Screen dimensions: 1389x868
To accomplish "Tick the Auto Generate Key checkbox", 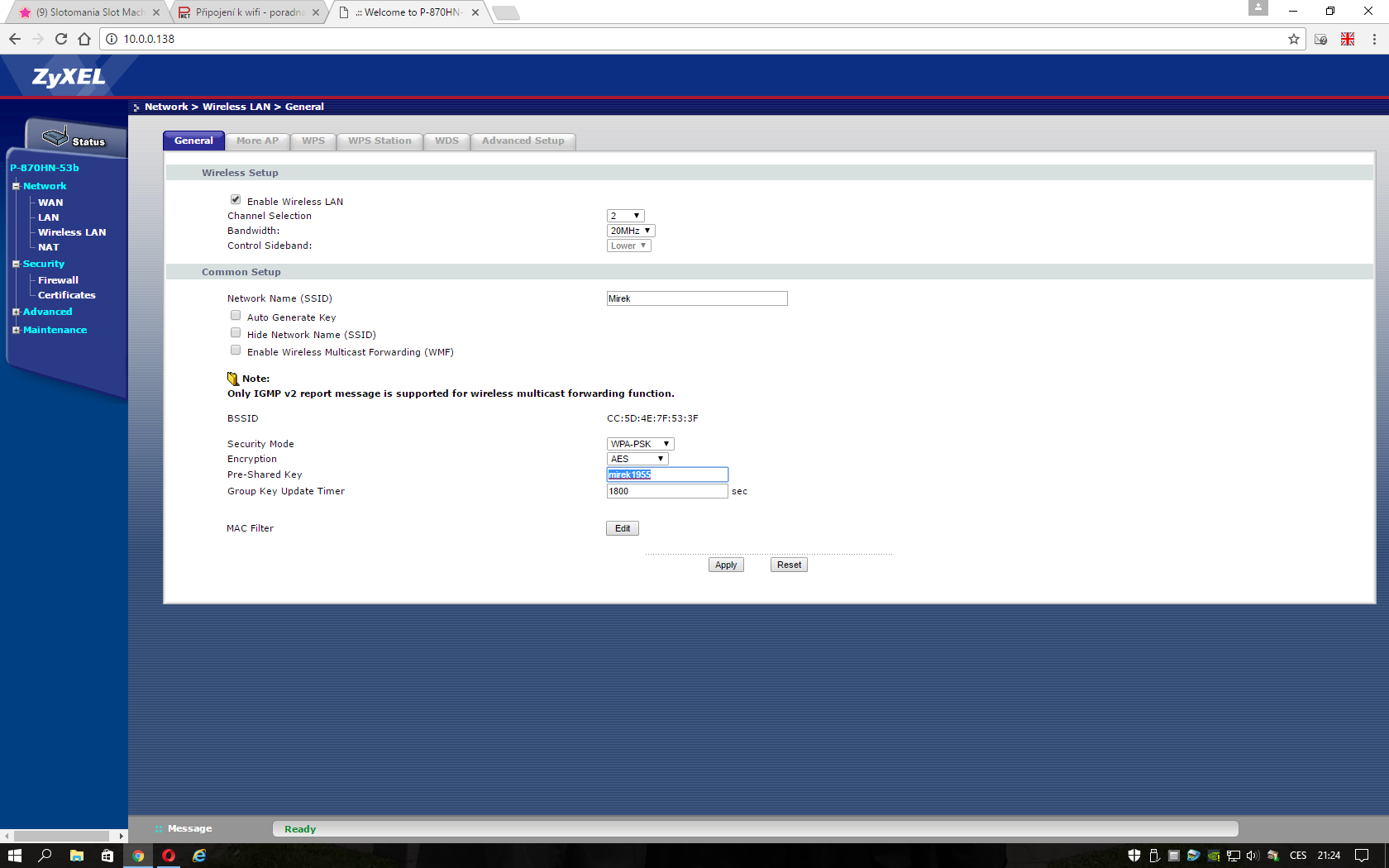I will 236,316.
